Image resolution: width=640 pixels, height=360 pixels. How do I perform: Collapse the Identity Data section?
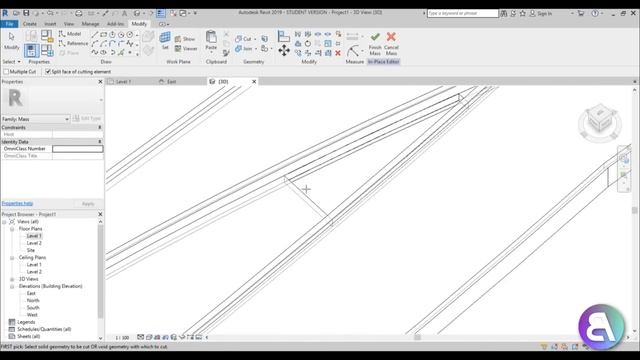(100, 142)
